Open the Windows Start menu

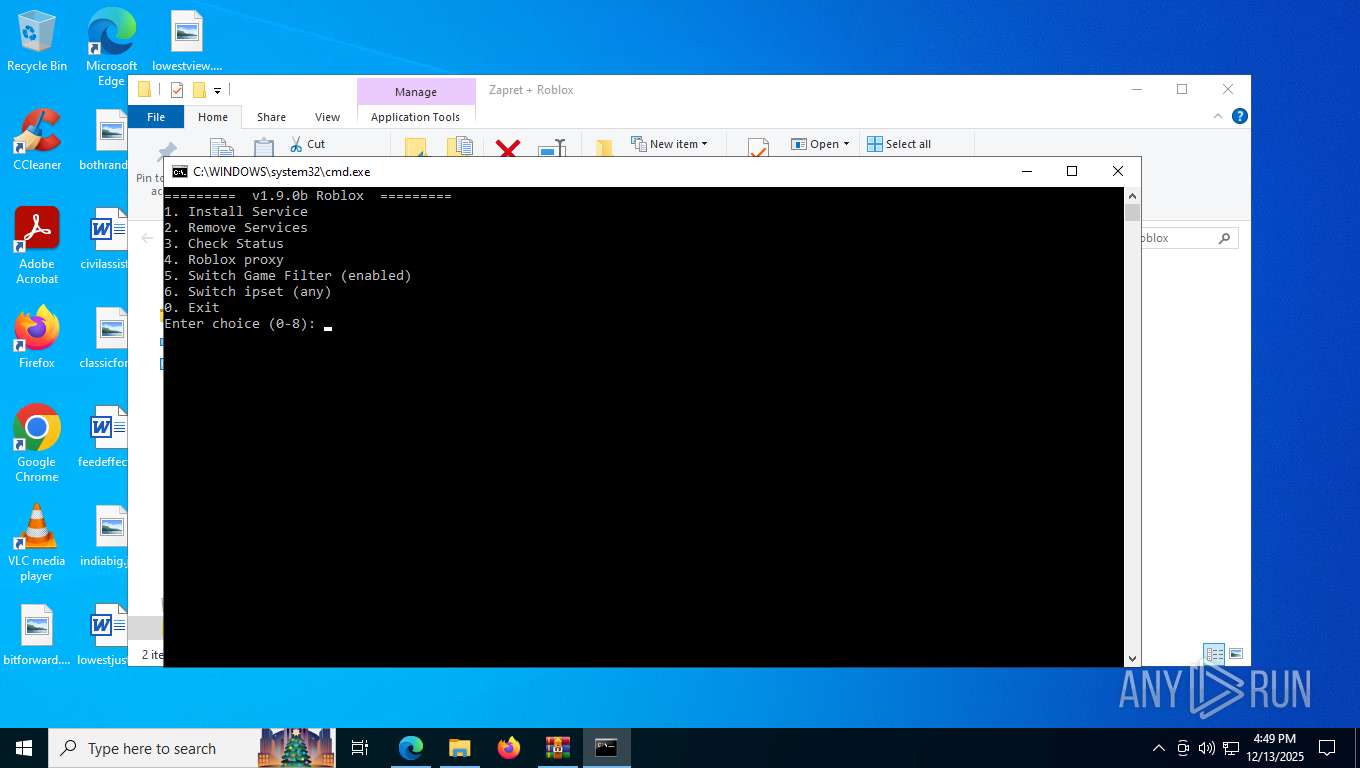[24, 748]
